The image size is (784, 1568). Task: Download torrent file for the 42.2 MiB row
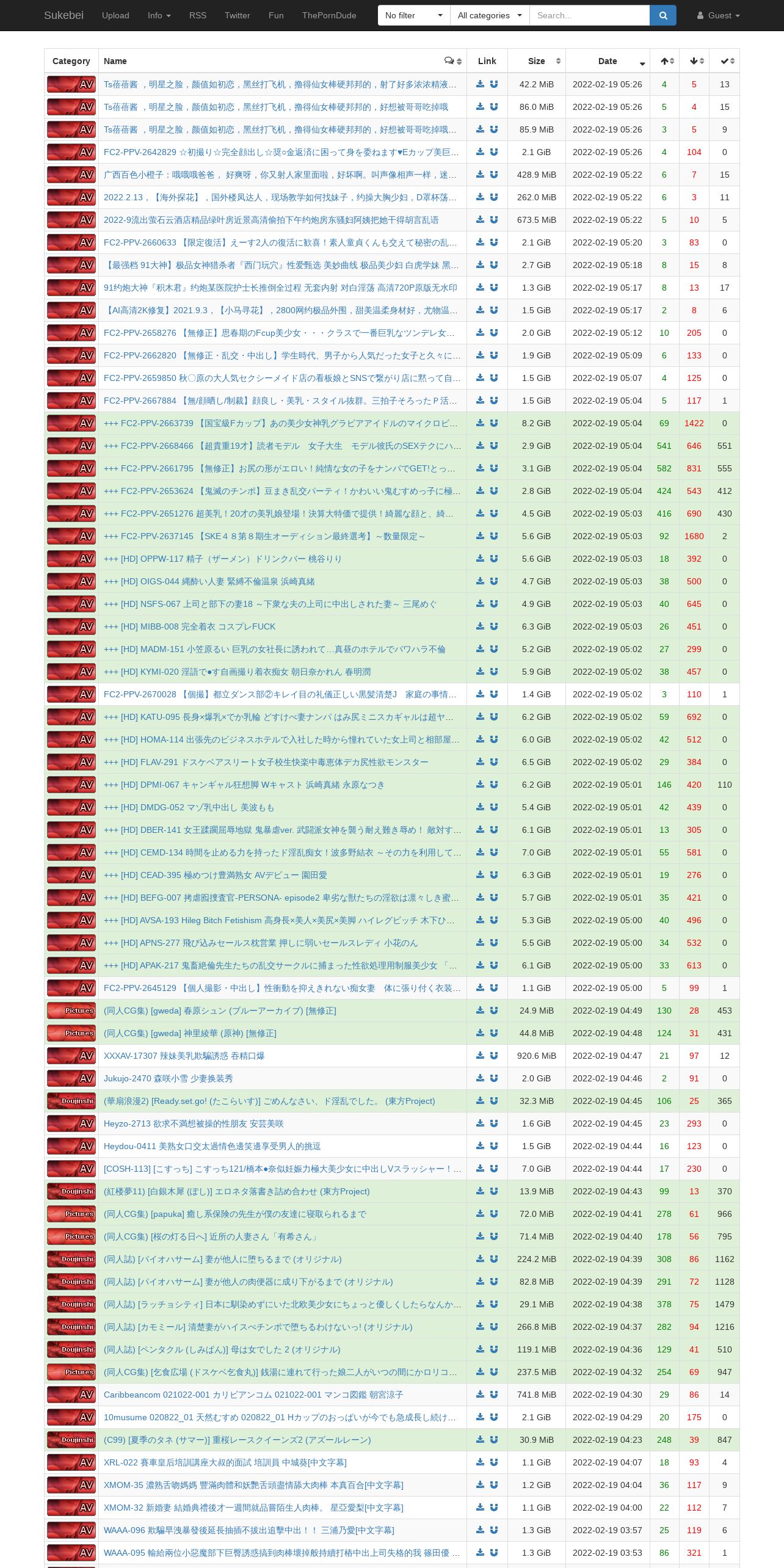(481, 84)
